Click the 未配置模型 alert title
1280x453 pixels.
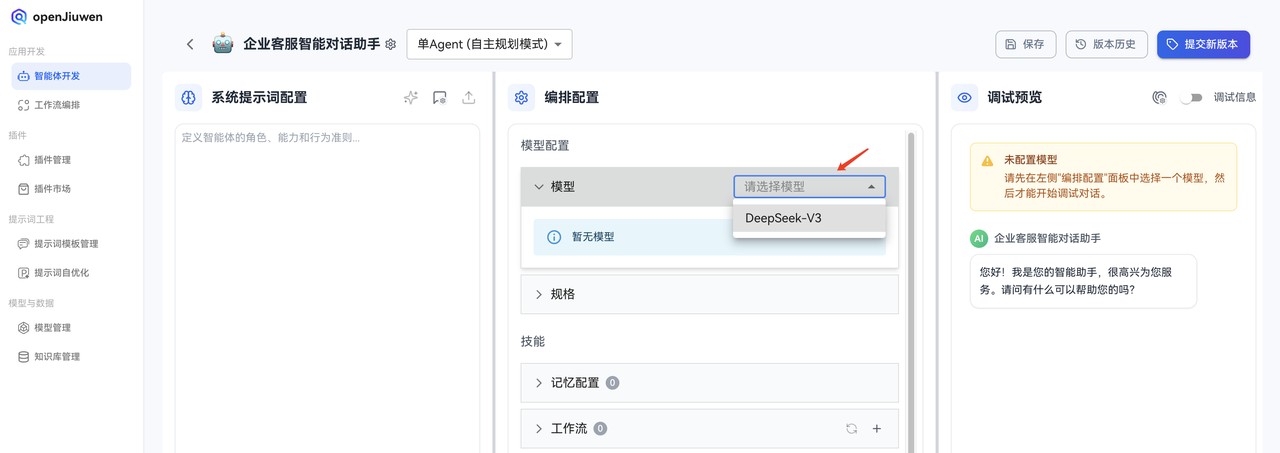pos(1031,160)
